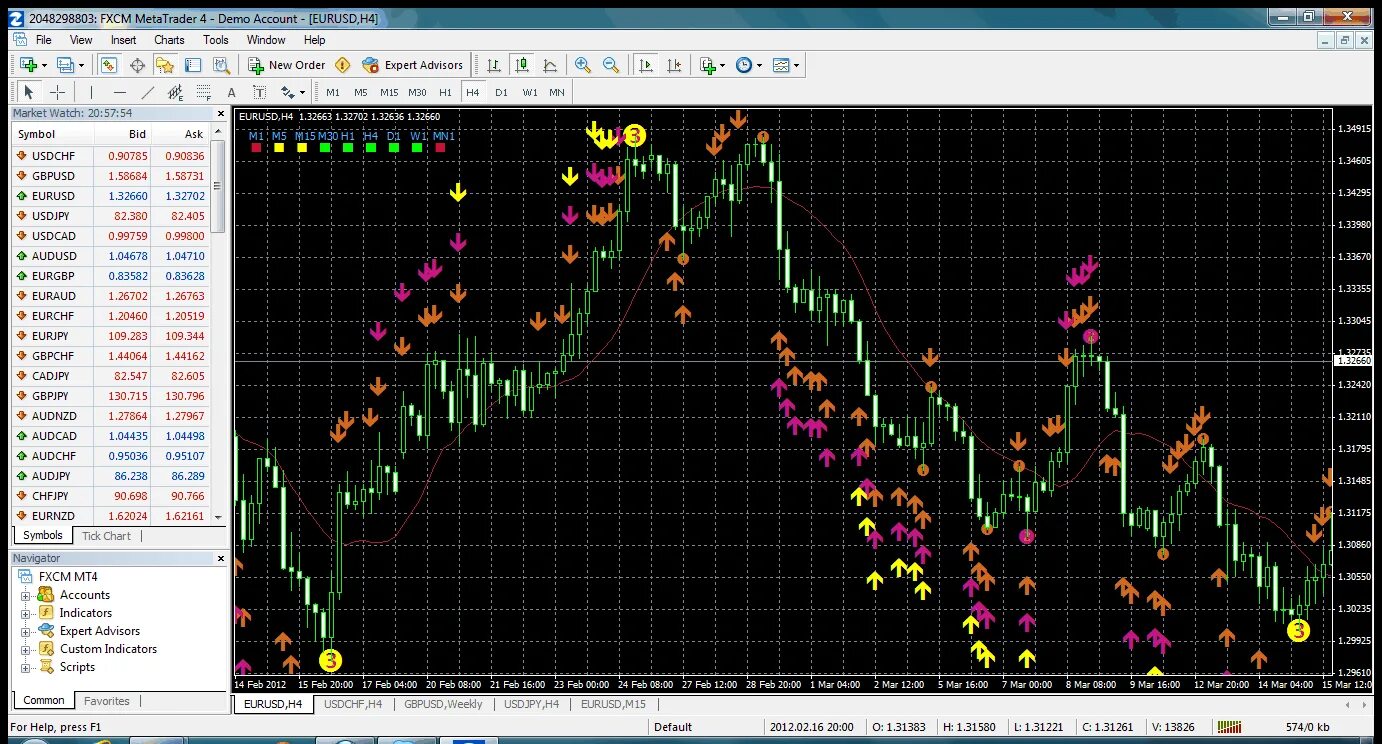Zoom in on the chart
This screenshot has height=744, width=1382.
coord(583,65)
